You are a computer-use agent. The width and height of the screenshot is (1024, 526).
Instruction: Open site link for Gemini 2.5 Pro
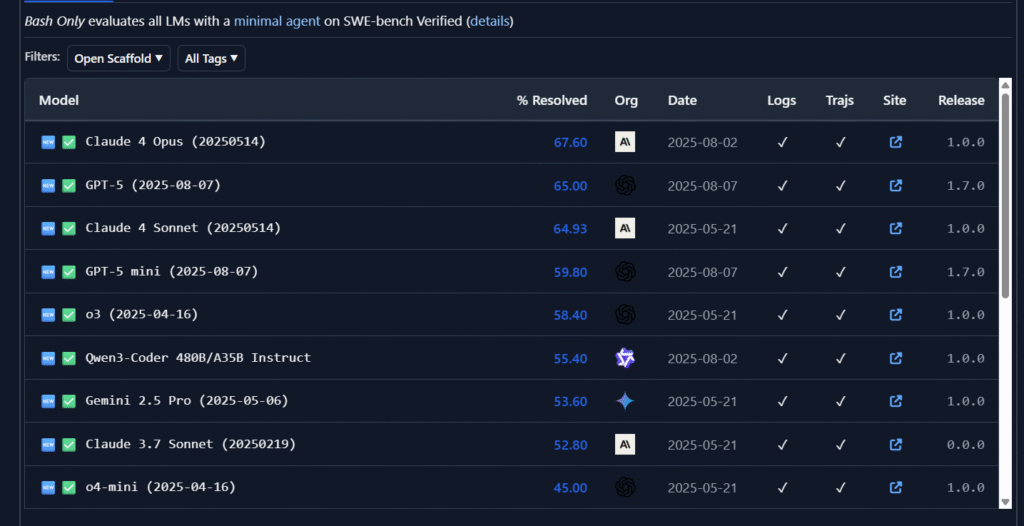point(895,401)
